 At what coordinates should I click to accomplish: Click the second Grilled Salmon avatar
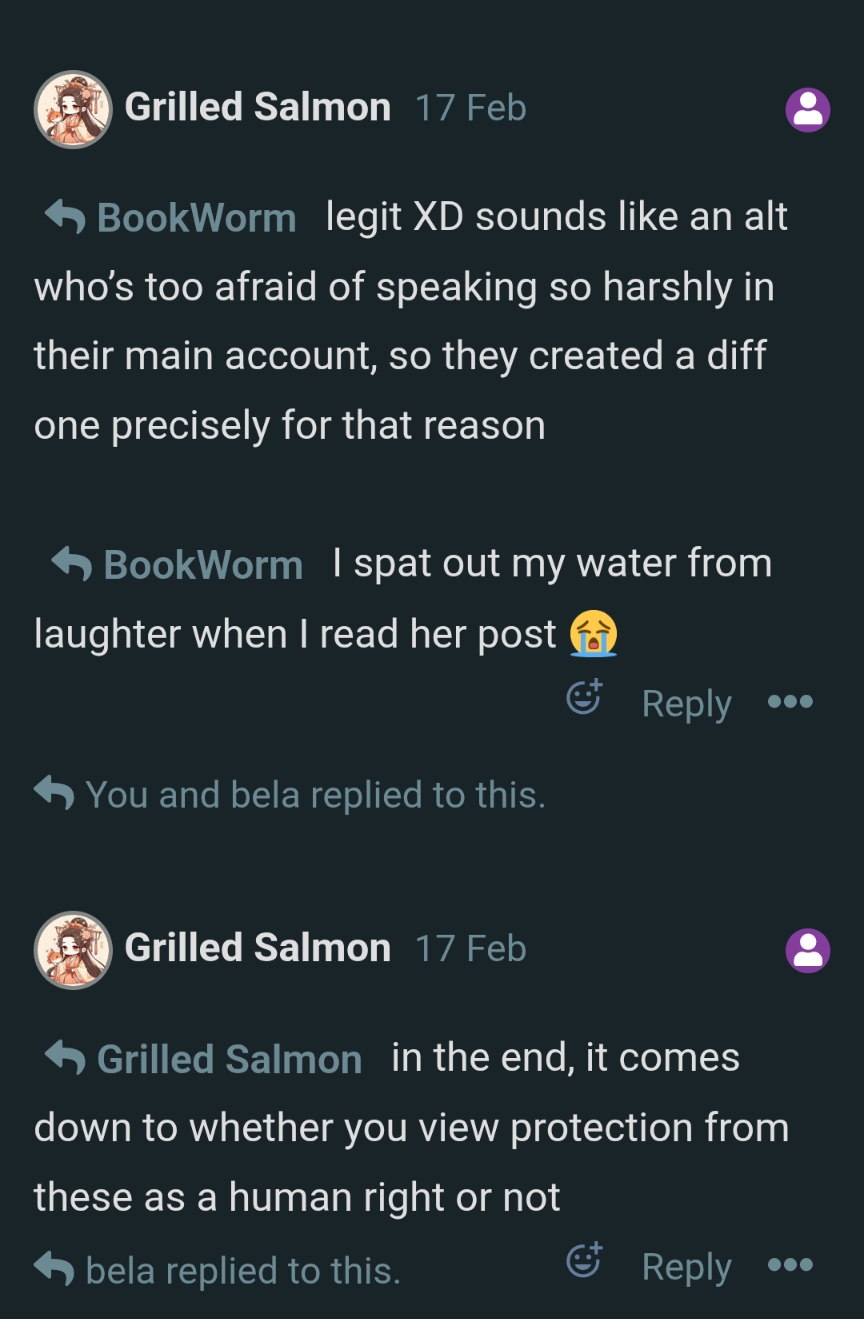[x=73, y=950]
